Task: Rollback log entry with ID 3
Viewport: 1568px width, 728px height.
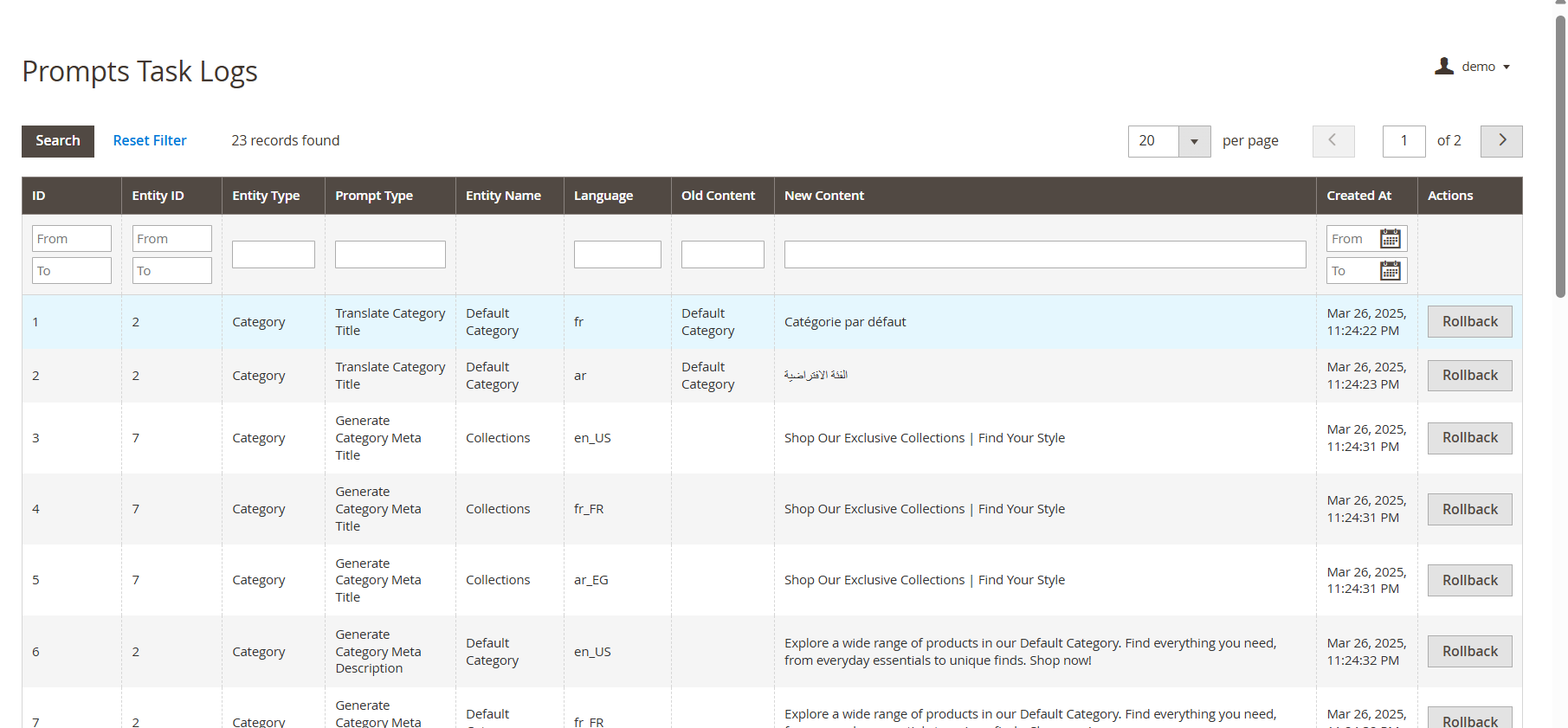Action: coord(1469,438)
